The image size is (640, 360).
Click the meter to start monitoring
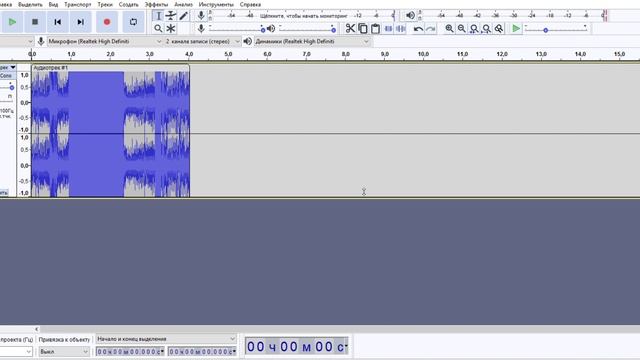pos(303,16)
